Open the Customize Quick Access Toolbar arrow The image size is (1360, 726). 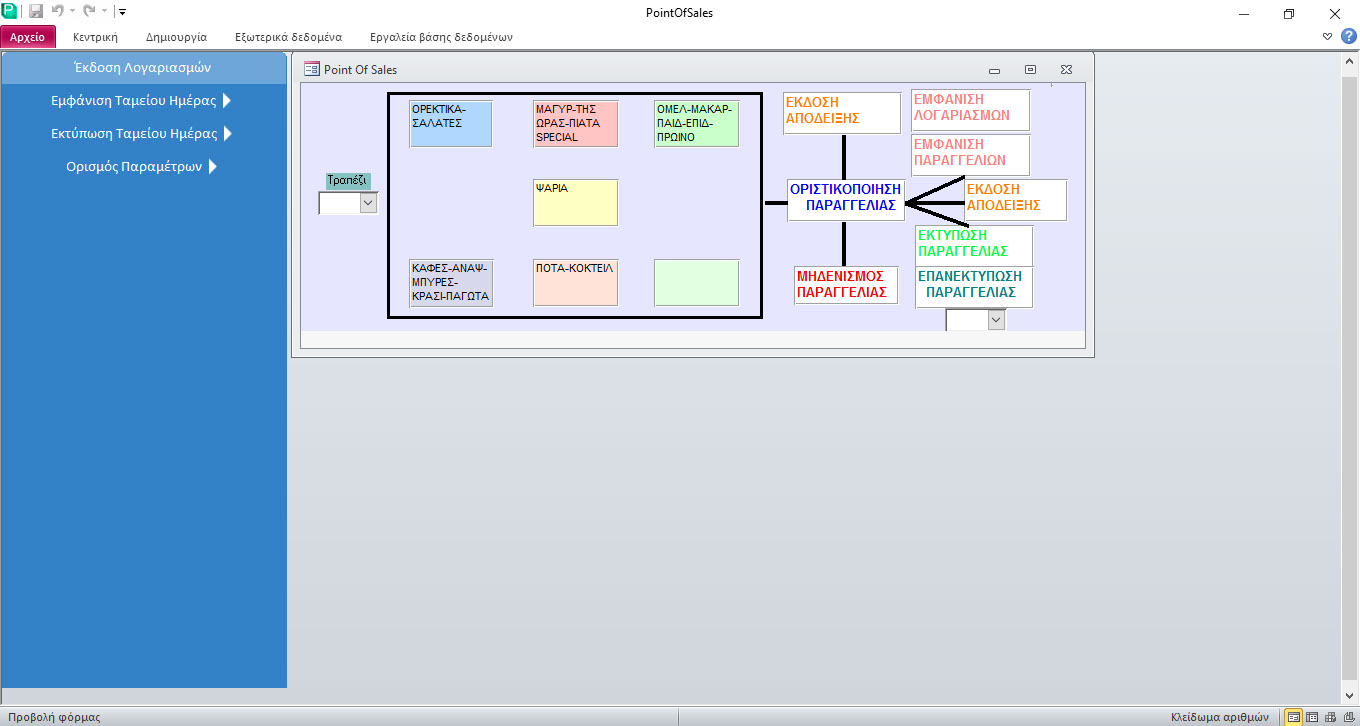coord(122,12)
